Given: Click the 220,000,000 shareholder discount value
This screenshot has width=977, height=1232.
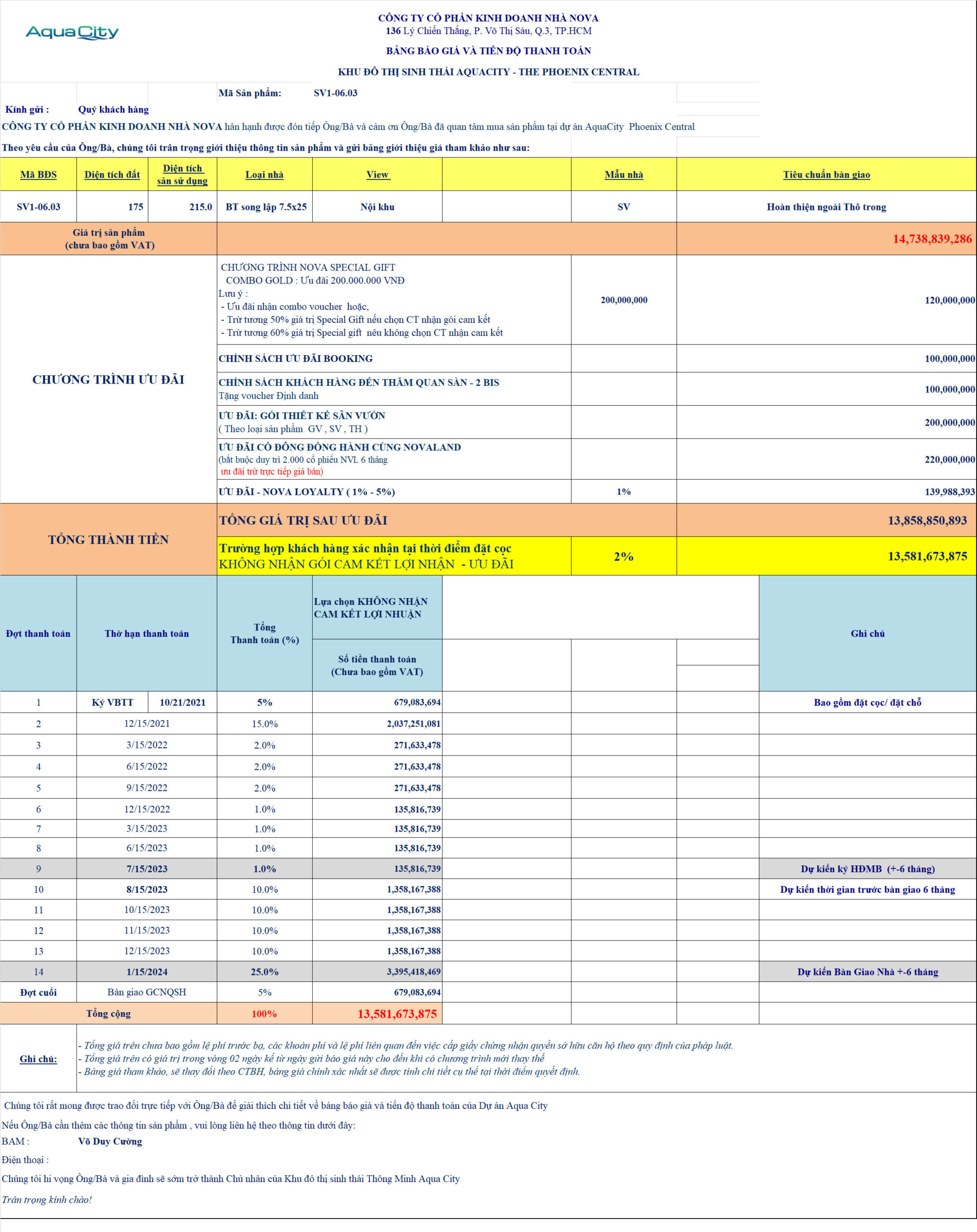Looking at the screenshot, I should [950, 460].
